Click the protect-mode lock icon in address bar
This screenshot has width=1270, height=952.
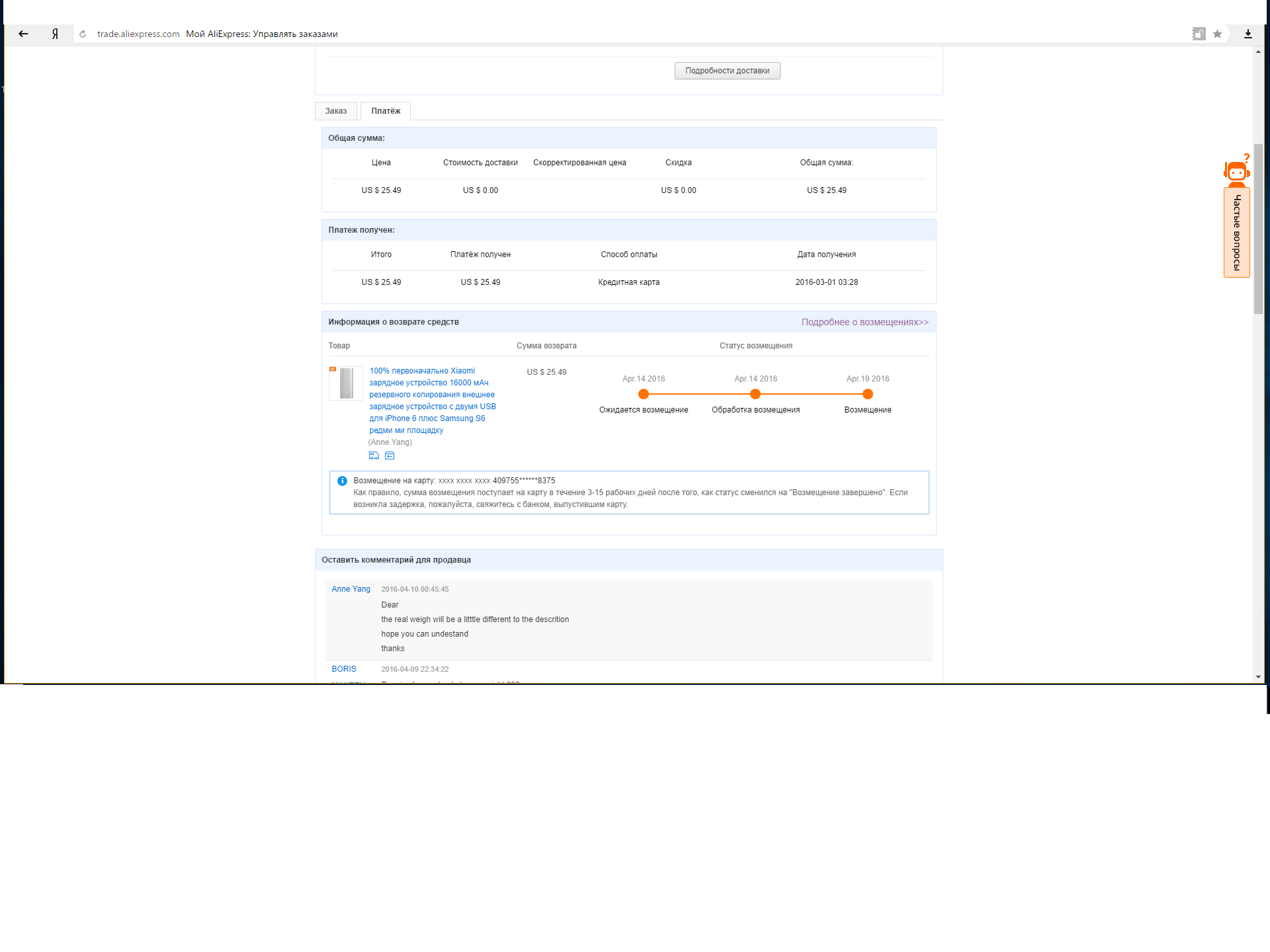coord(1199,34)
